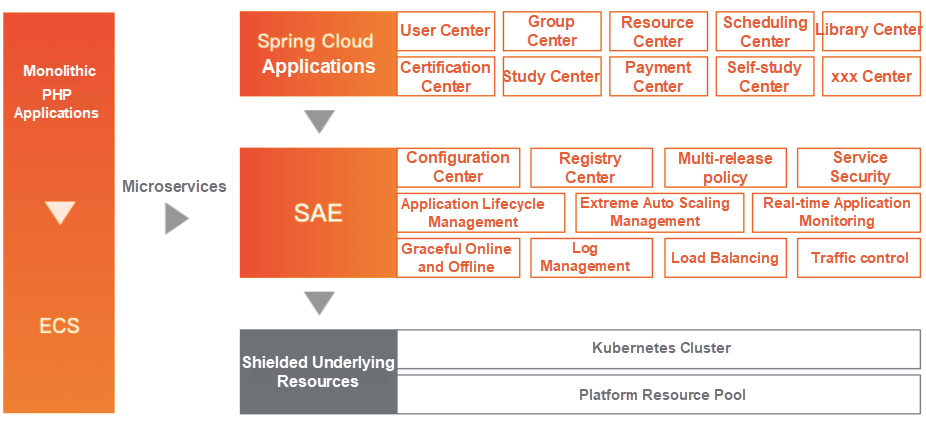Click gray down triangle below Spring Cloud

tap(320, 122)
